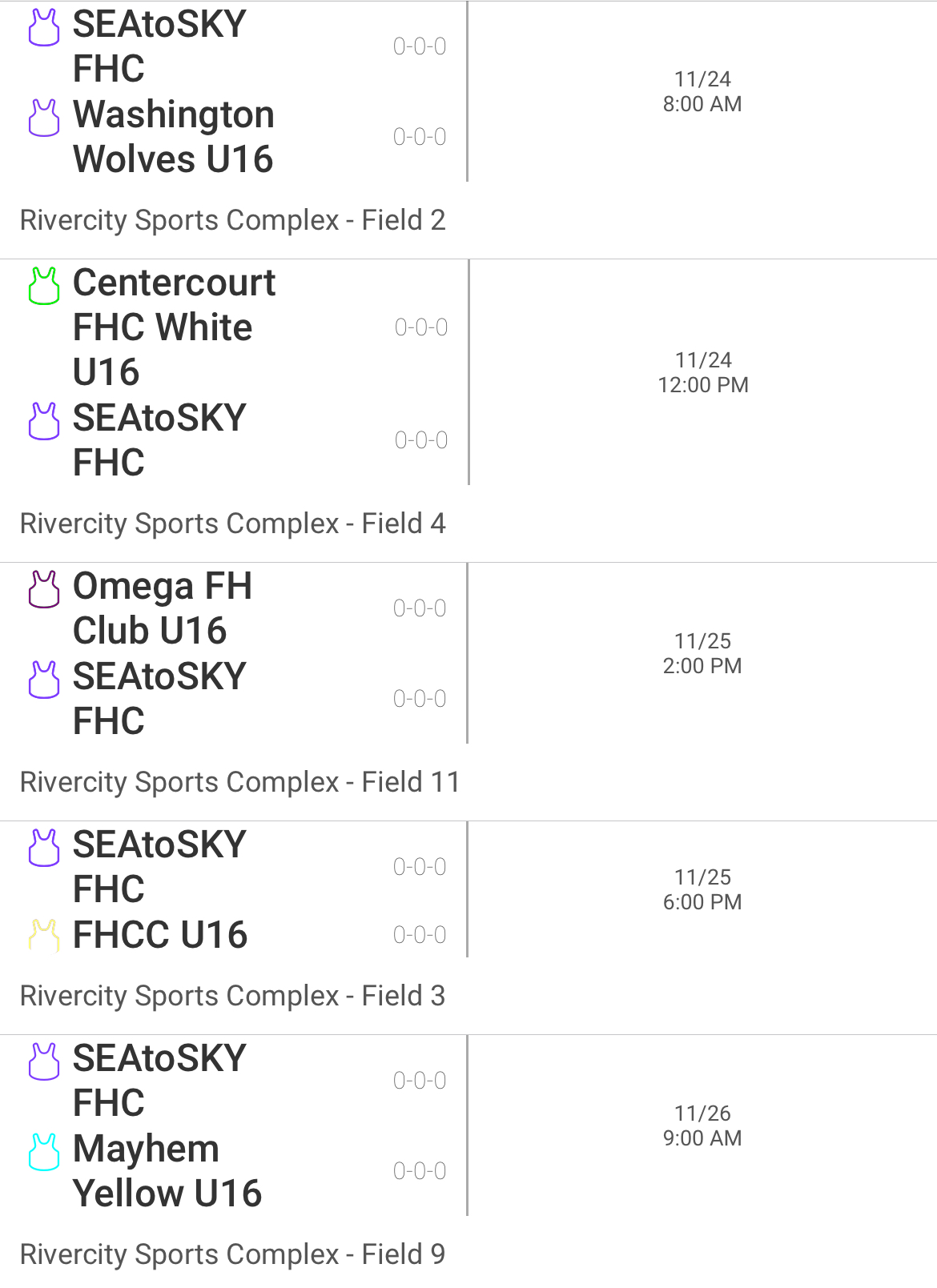Click the 11/25 2:00 PM game time
This screenshot has height=1288, width=937.
click(x=702, y=653)
